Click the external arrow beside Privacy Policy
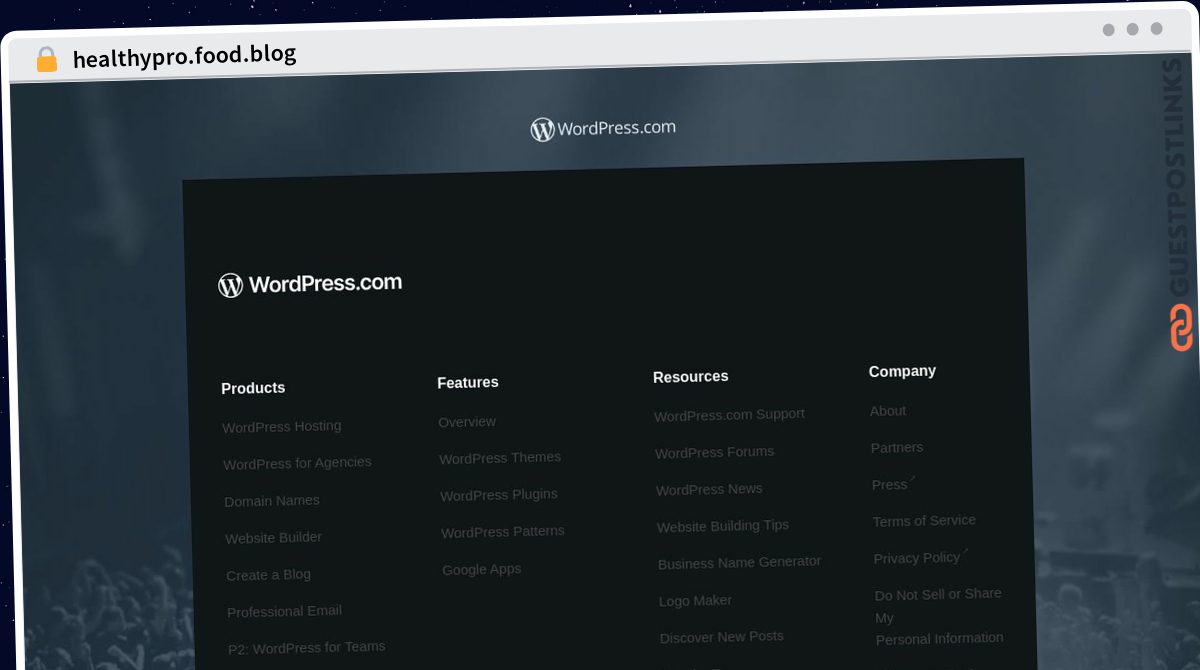Image resolution: width=1200 pixels, height=670 pixels. tap(965, 552)
